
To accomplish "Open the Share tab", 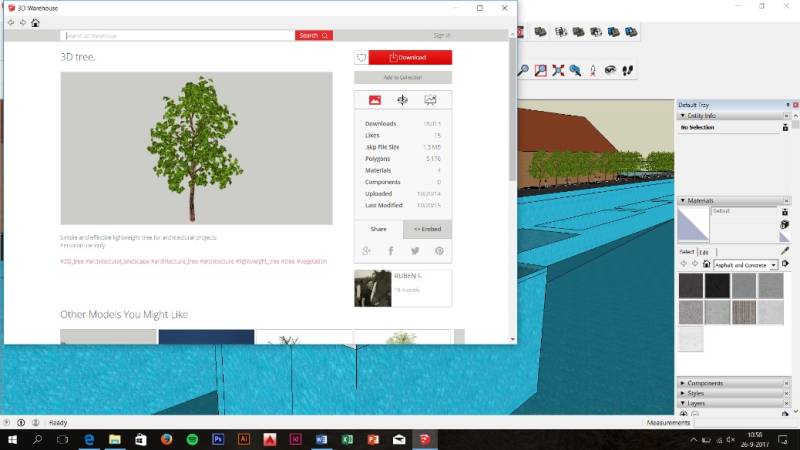I will [x=379, y=229].
